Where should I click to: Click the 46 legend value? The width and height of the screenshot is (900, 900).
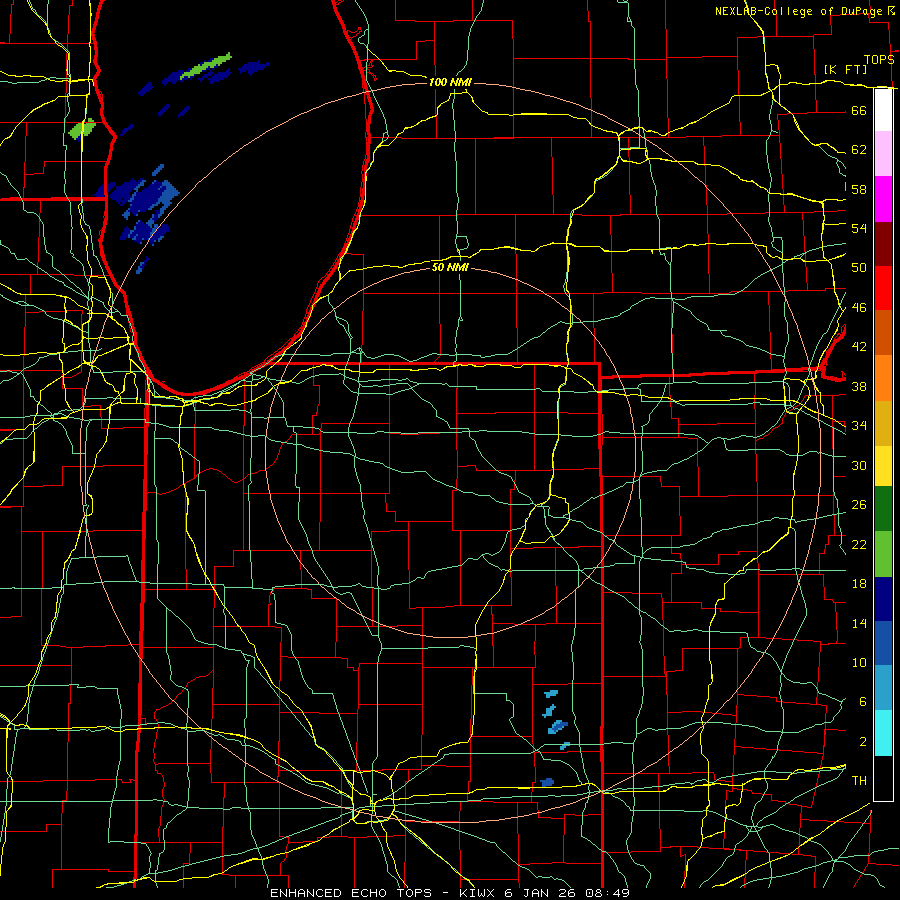tap(859, 308)
